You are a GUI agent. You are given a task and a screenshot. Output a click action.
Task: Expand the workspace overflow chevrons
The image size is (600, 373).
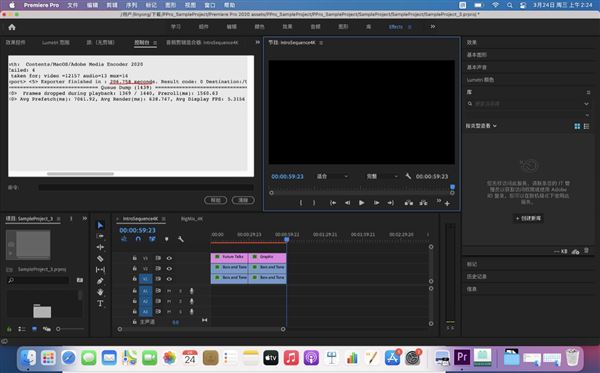click(x=433, y=26)
